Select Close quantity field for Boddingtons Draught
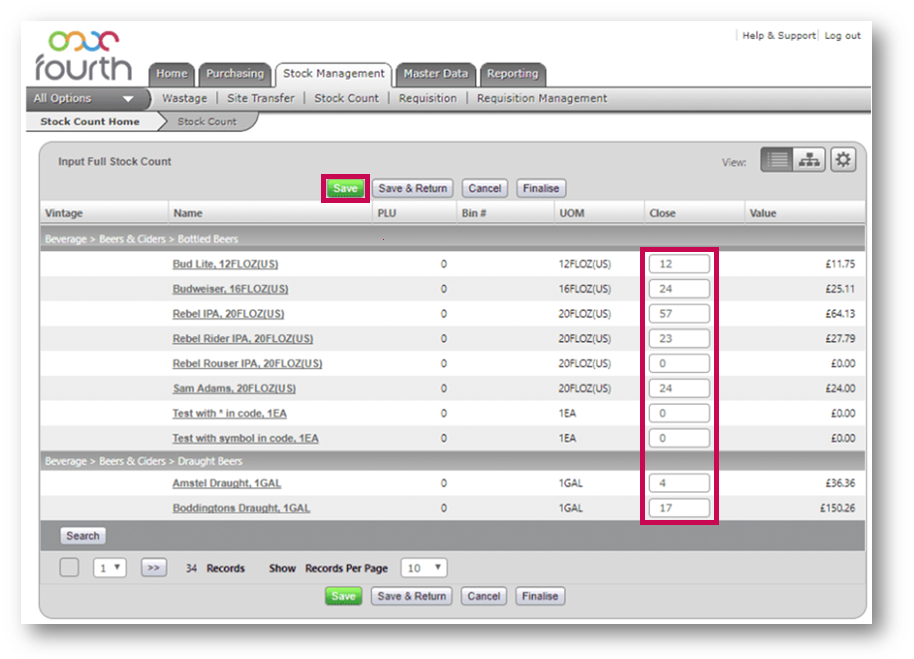 click(x=679, y=508)
